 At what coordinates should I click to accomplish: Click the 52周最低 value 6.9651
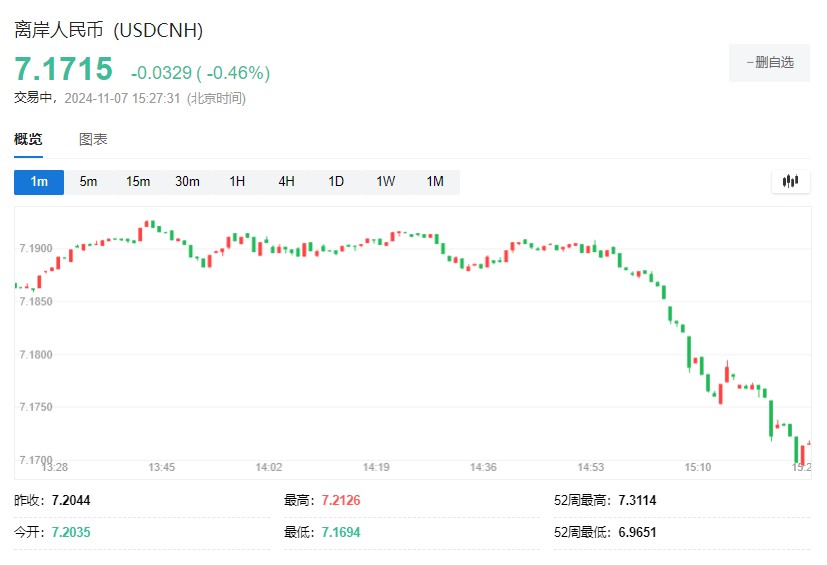[x=637, y=532]
